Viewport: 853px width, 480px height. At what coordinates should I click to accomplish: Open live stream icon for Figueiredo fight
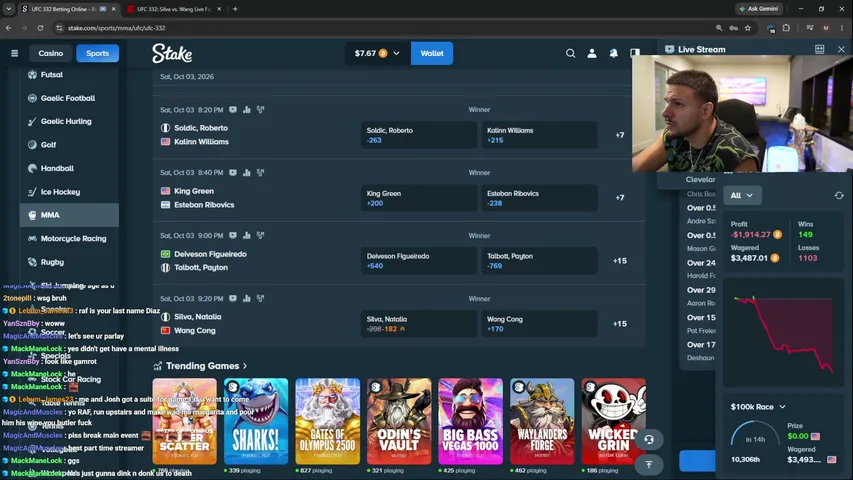(x=233, y=236)
